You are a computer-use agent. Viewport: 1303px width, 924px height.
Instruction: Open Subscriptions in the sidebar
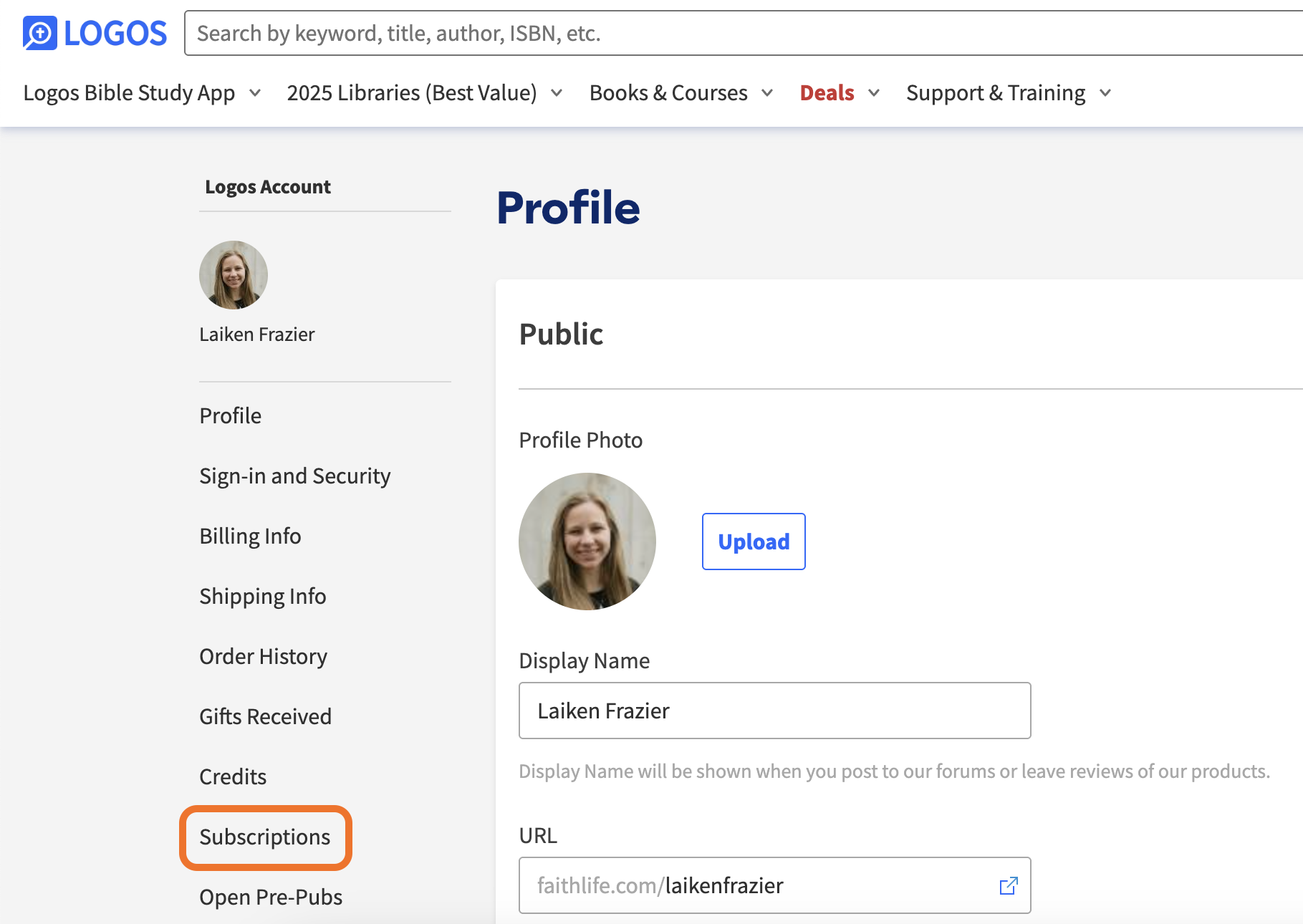pos(265,837)
